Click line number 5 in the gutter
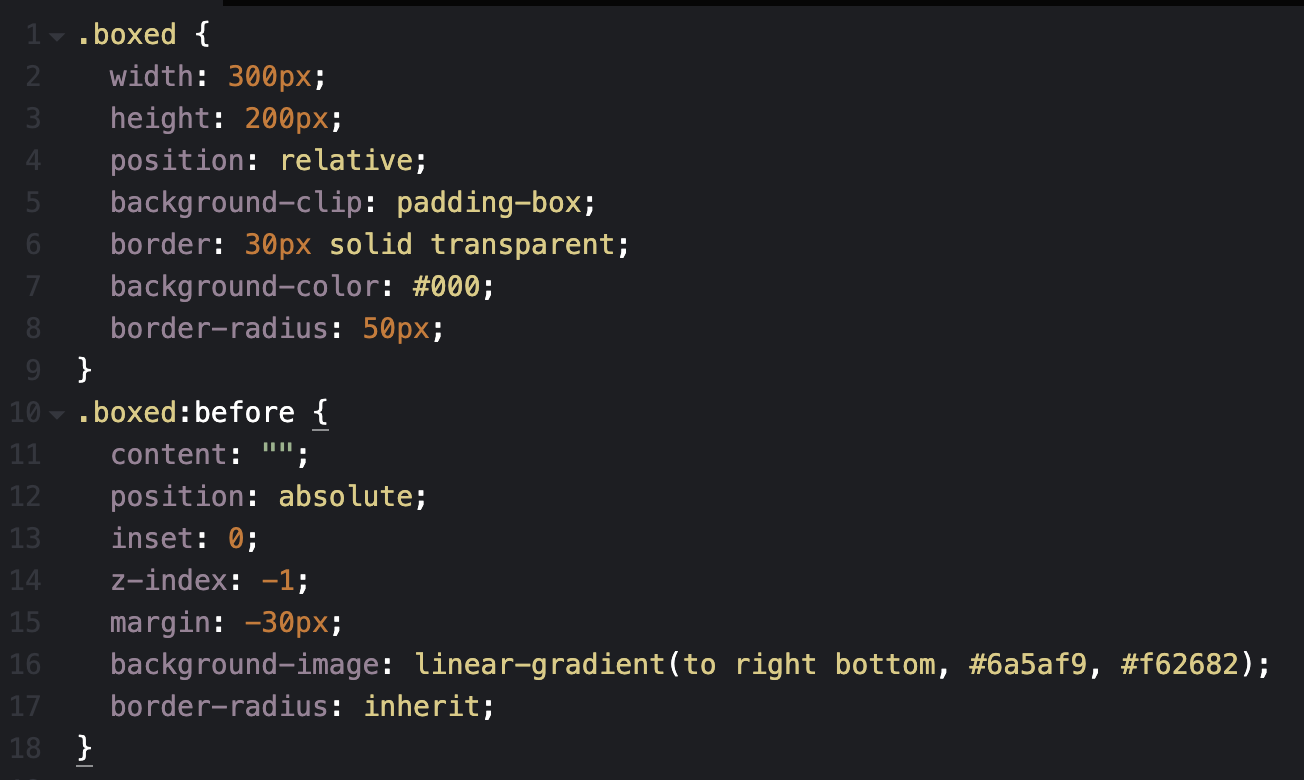1304x780 pixels. pyautogui.click(x=34, y=203)
